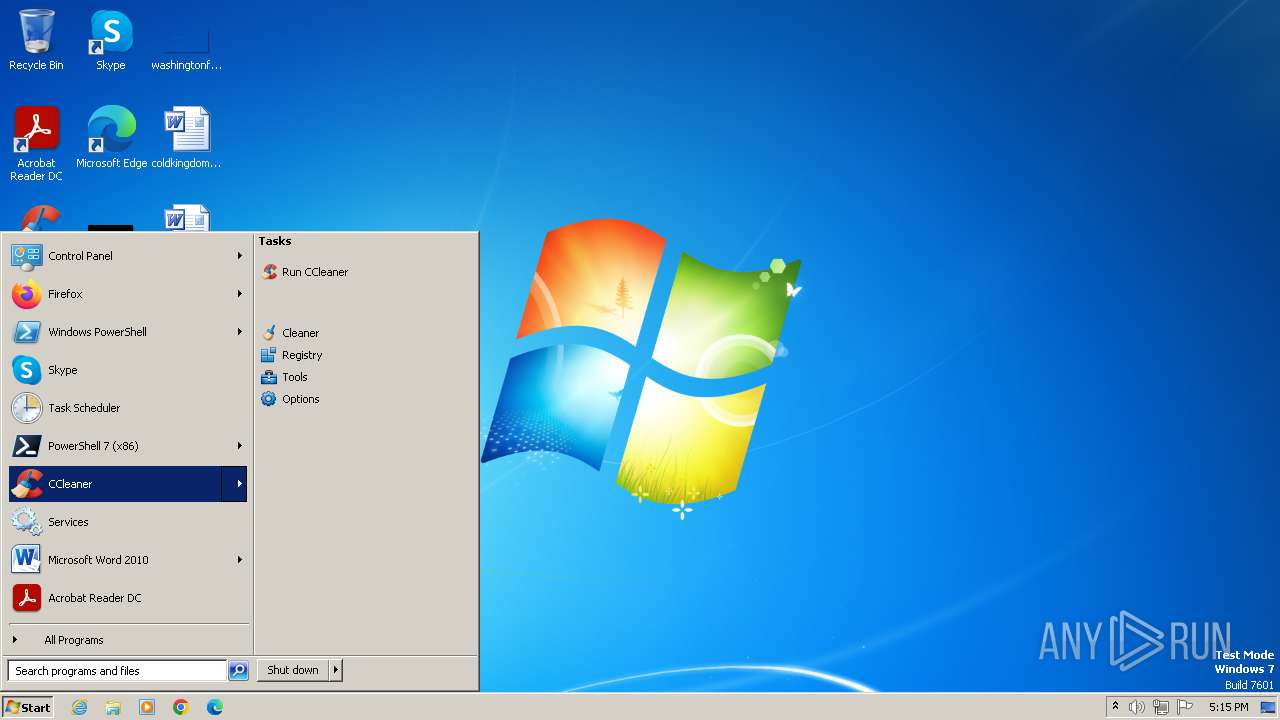The height and width of the screenshot is (720, 1280).
Task: Launch Skype from the Start menu list
Action: [x=27, y=370]
